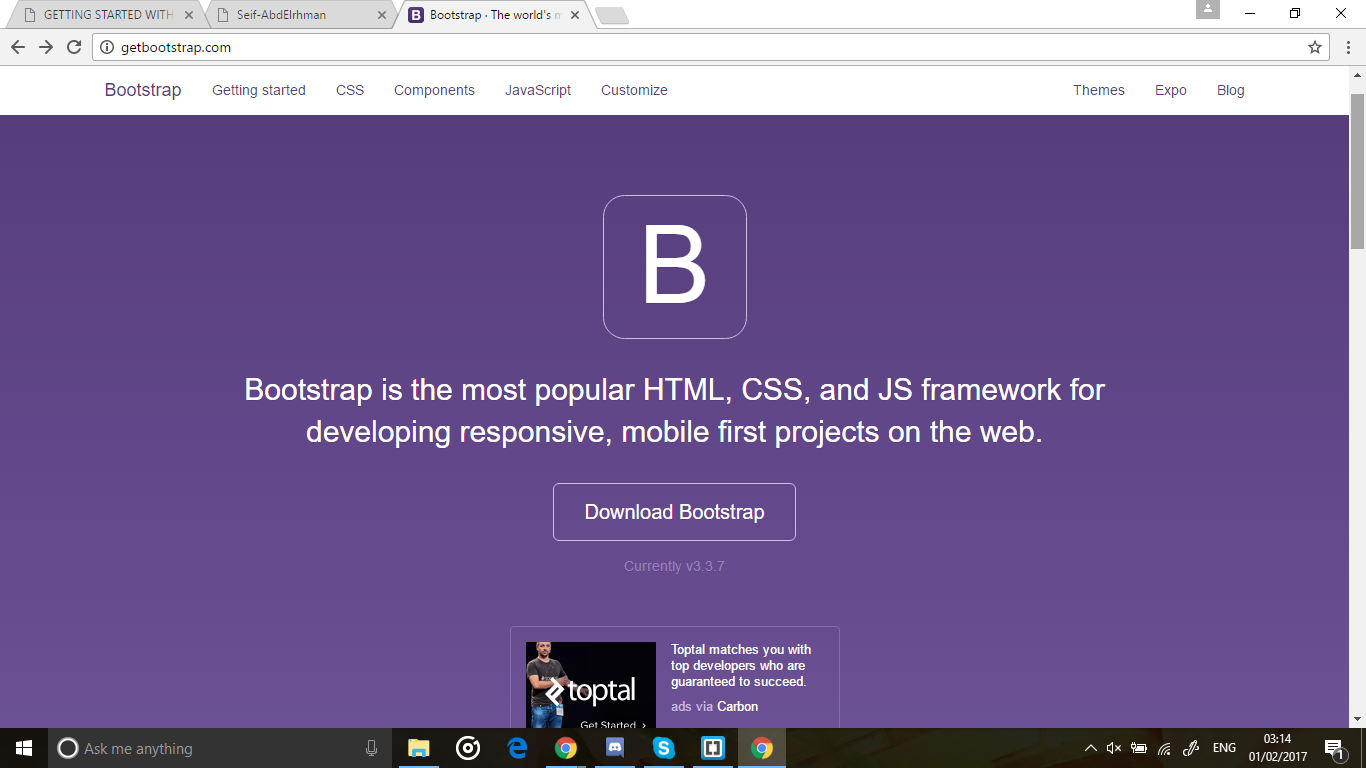Open a new tab with the new-tab button
Image resolution: width=1366 pixels, height=768 pixels.
[x=611, y=15]
